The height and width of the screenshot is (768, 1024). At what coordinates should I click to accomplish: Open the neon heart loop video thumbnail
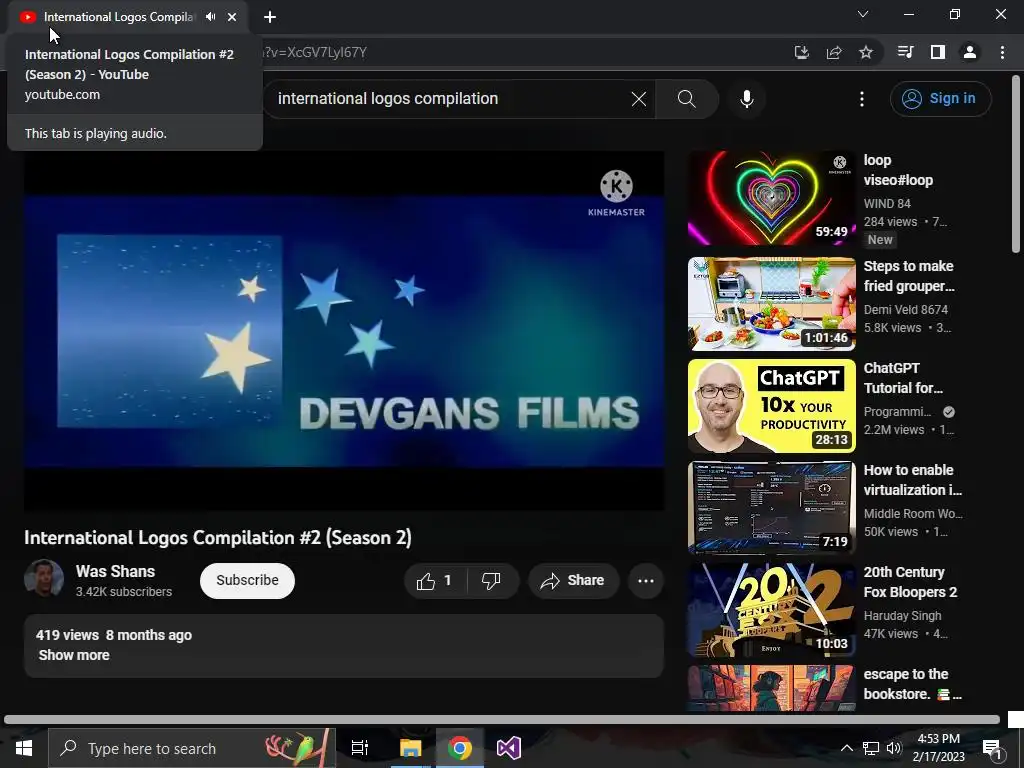(x=771, y=199)
